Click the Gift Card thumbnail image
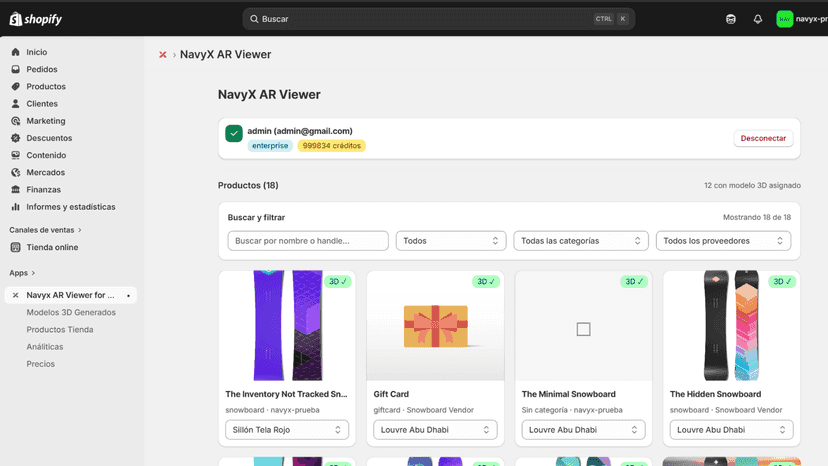Image resolution: width=828 pixels, height=466 pixels. [435, 325]
